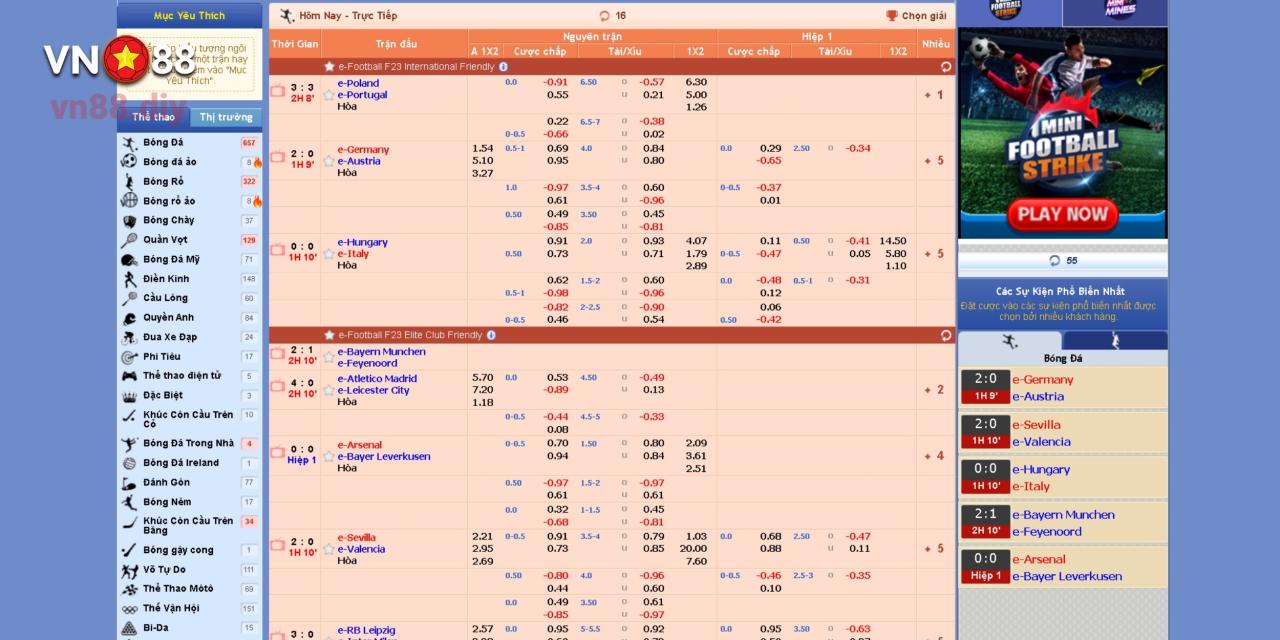Open live TV icon for e-Hungary vs e-Italy
Screen dimensions: 1280x640
(x=277, y=250)
